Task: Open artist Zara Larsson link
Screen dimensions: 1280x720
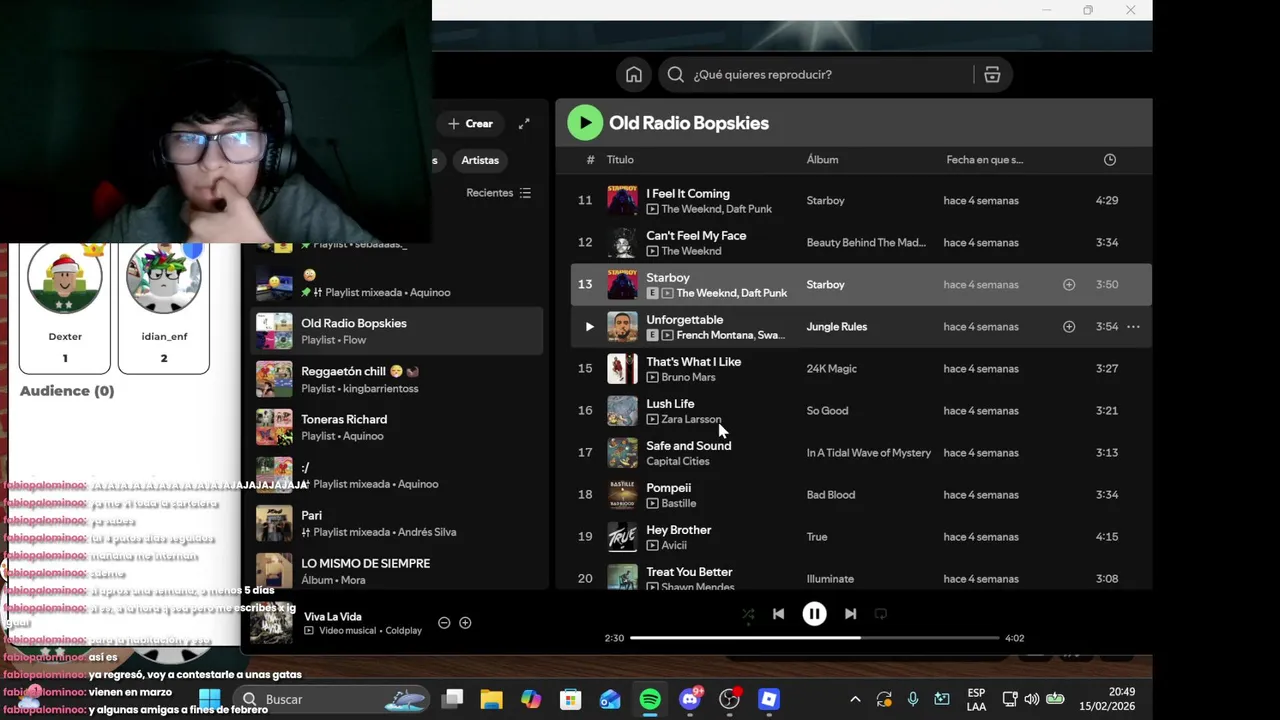Action: (x=691, y=419)
